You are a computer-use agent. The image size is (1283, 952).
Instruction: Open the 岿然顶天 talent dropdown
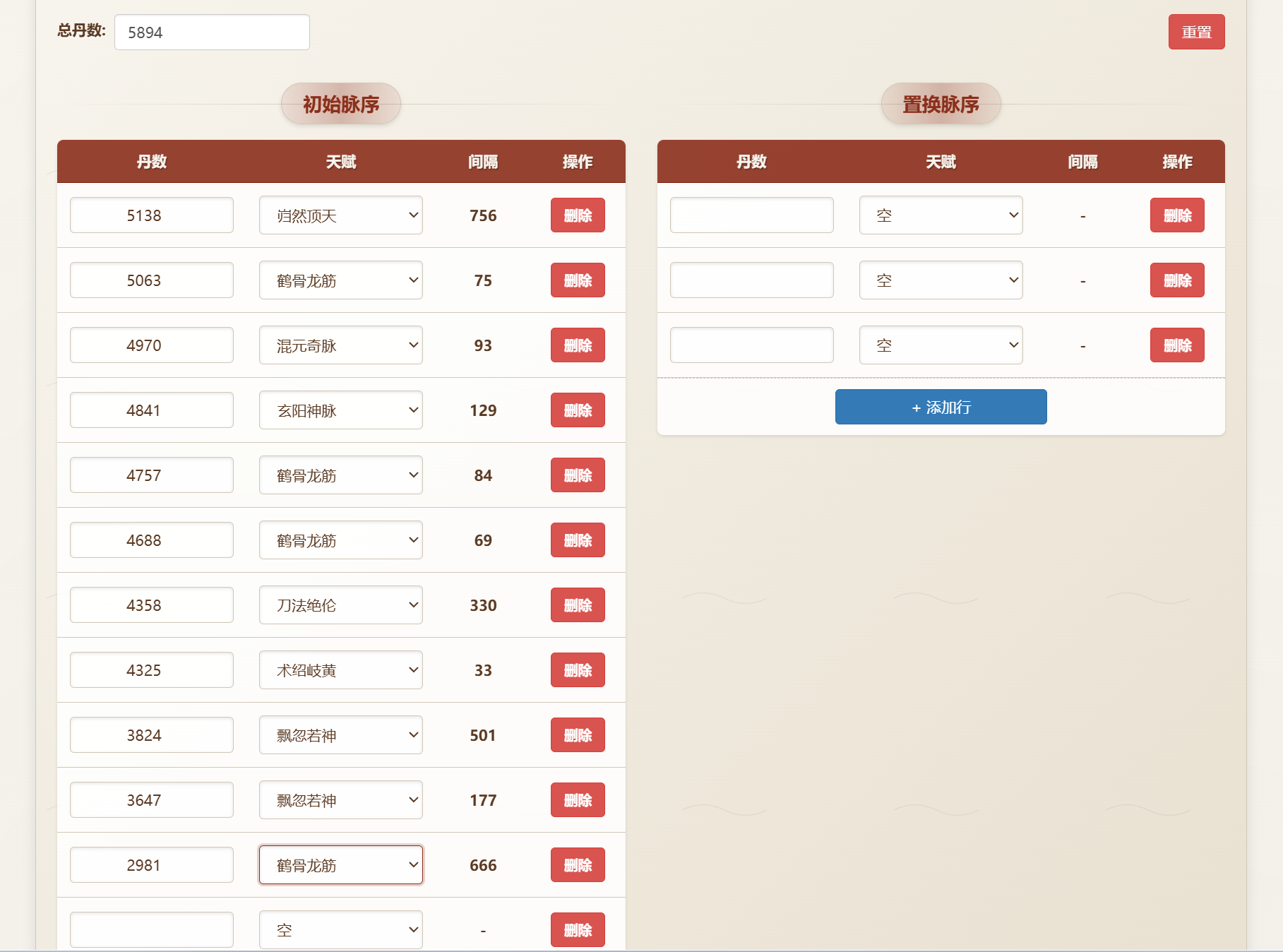tap(340, 215)
